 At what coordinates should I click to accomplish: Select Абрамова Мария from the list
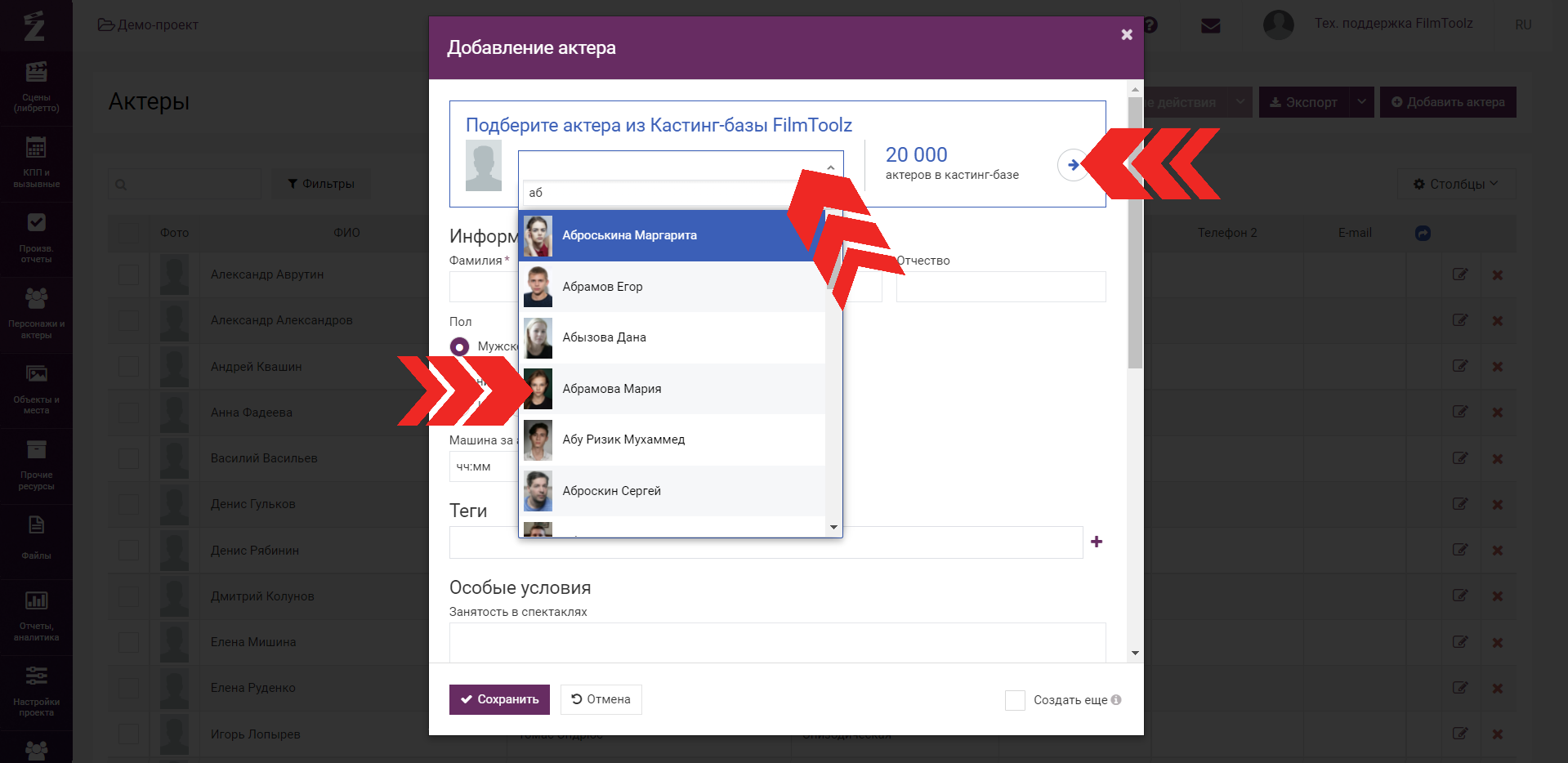pos(672,389)
